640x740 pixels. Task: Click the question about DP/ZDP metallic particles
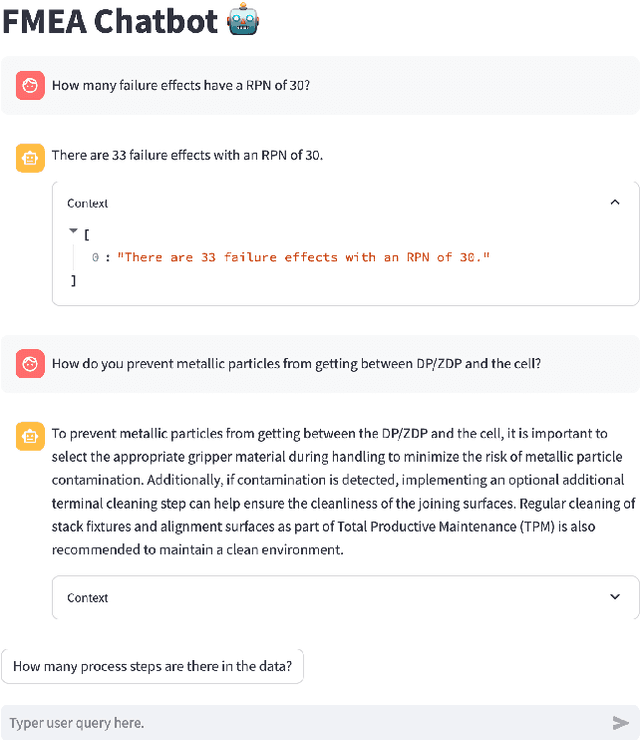click(x=296, y=364)
